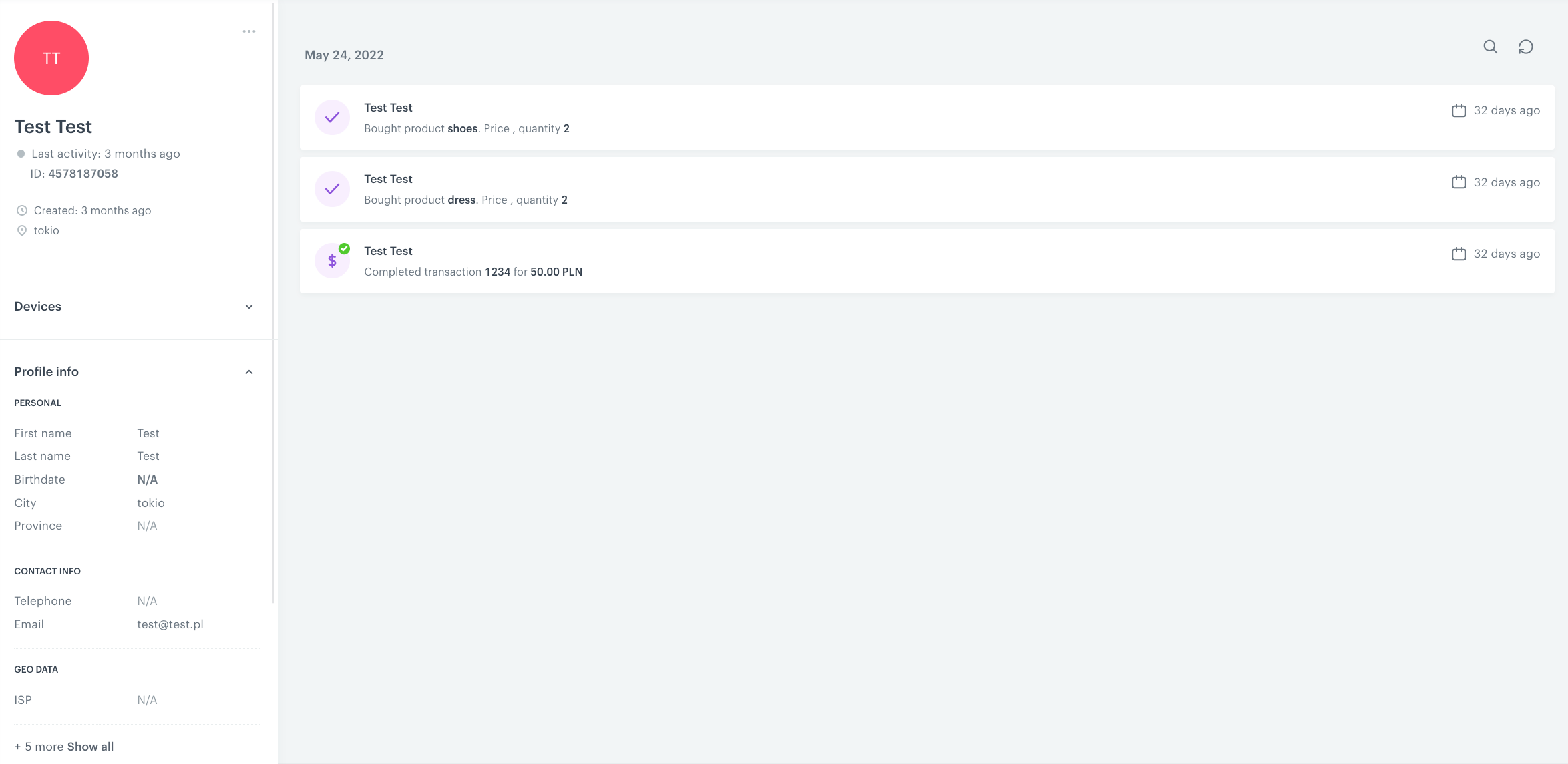Expand the Devices section
Image resolution: width=1568 pixels, height=764 pixels.
click(249, 307)
